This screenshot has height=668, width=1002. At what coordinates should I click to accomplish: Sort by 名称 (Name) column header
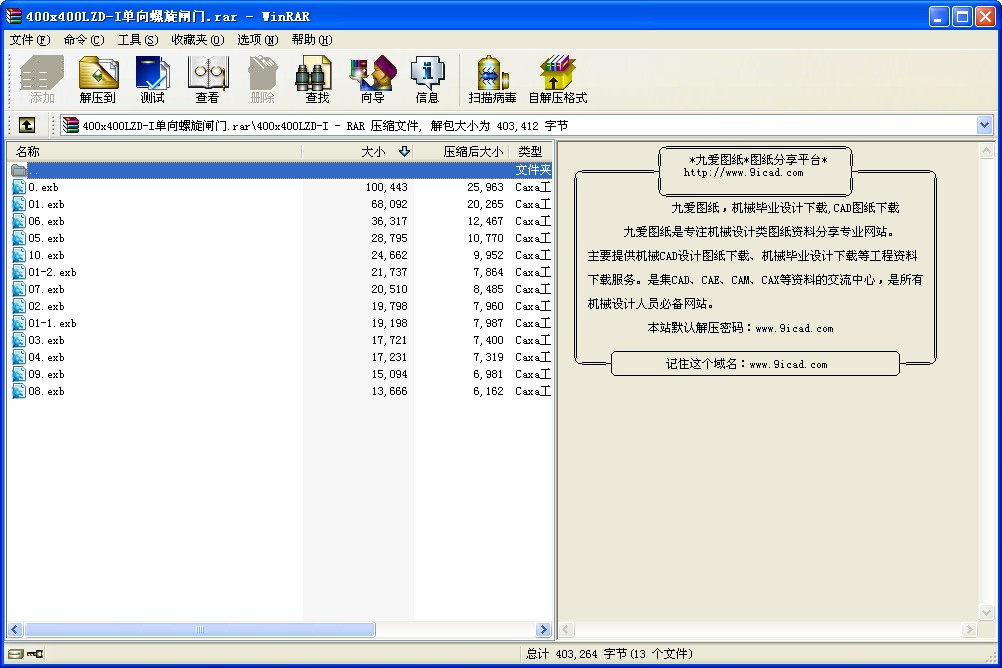(28, 152)
